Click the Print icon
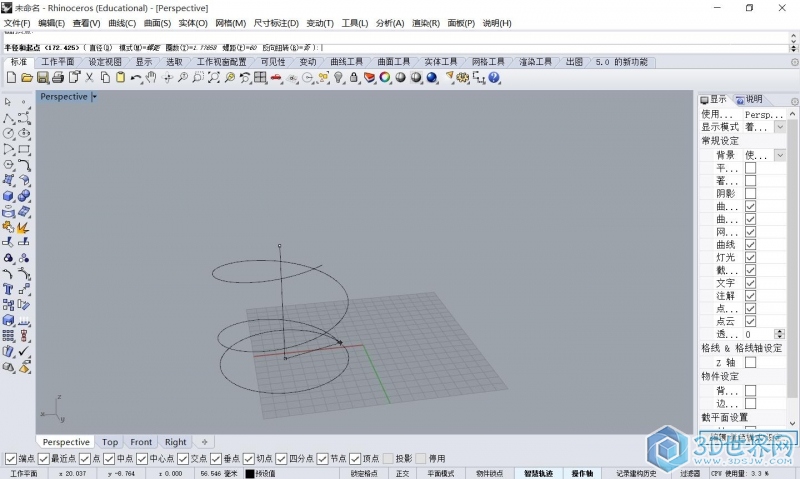Screen dimensions: 800x479 coord(58,78)
